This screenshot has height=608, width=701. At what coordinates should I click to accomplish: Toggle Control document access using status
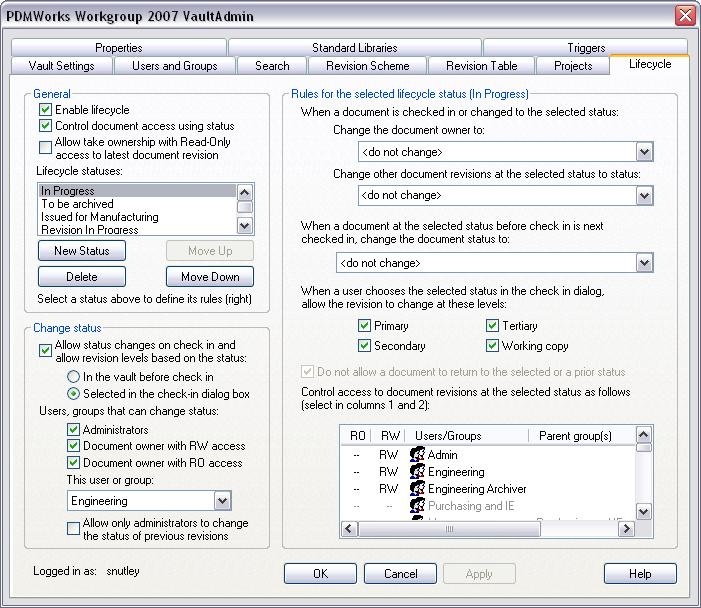click(45, 126)
